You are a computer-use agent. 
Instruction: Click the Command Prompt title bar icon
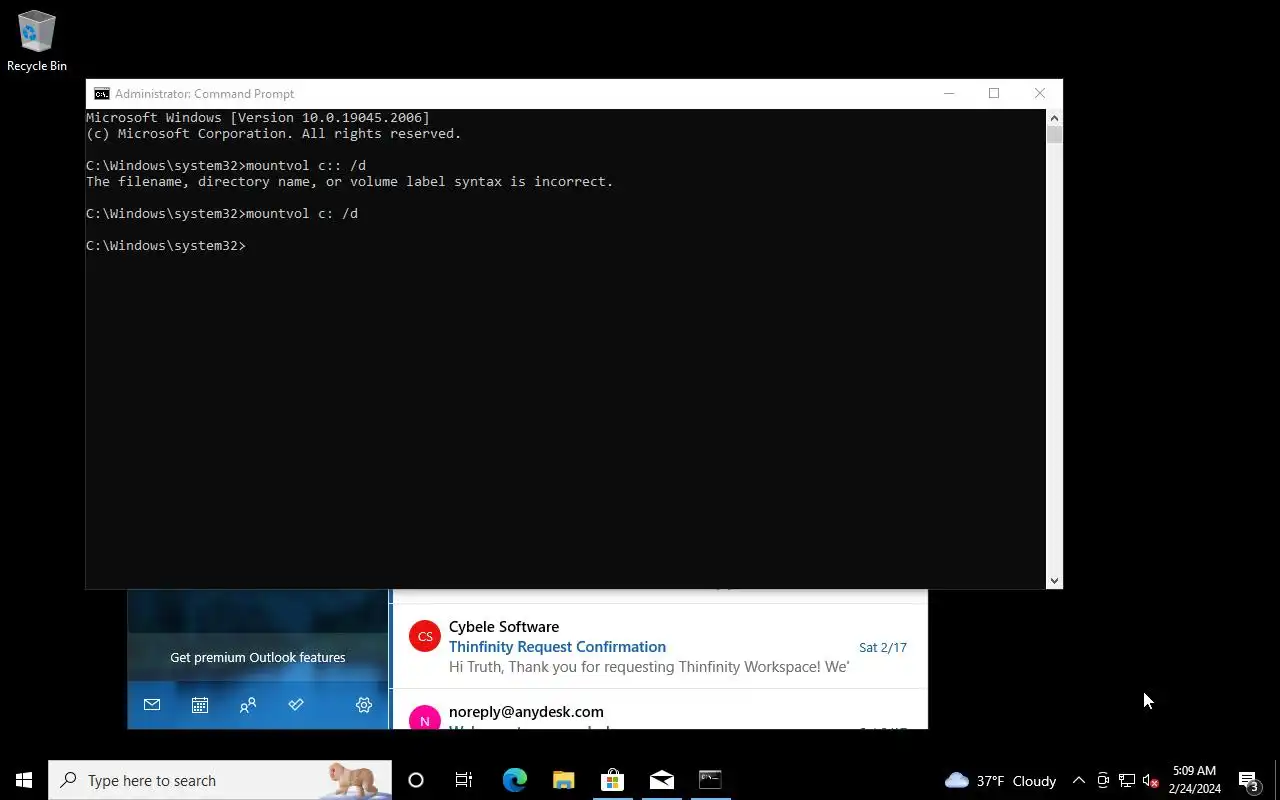coord(101,94)
